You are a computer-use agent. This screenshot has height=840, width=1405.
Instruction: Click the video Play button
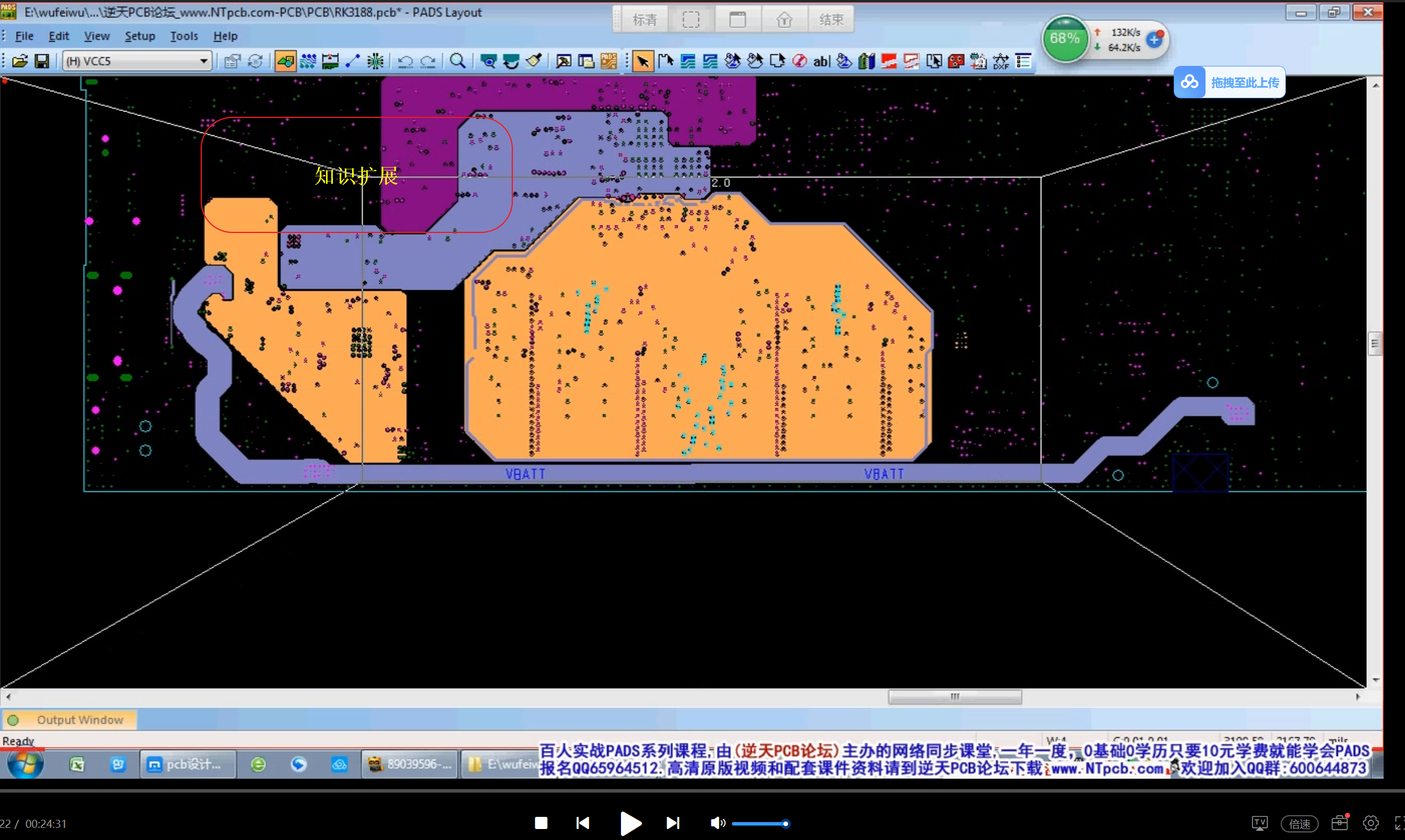630,823
